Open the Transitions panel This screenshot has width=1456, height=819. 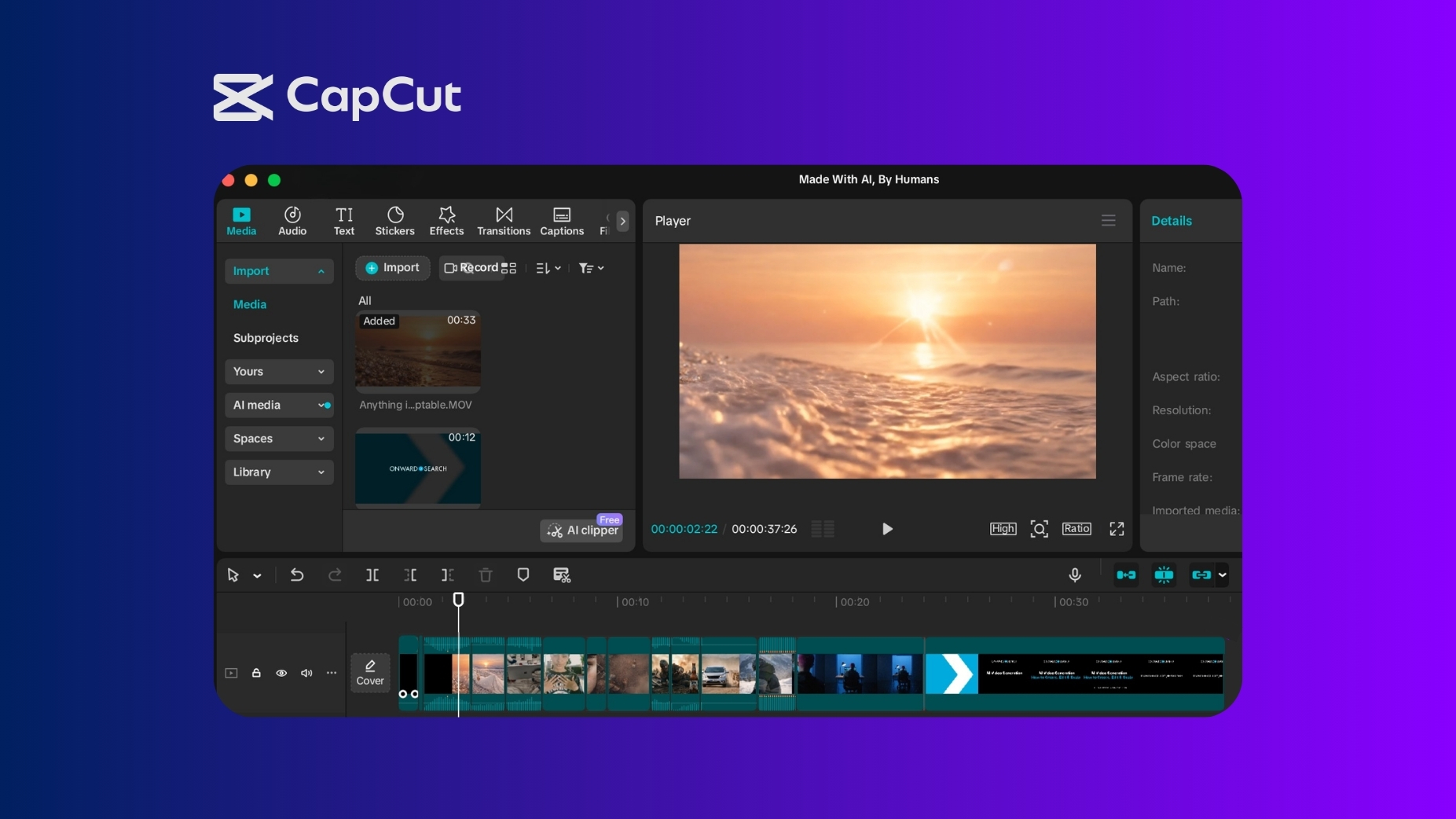pyautogui.click(x=503, y=221)
